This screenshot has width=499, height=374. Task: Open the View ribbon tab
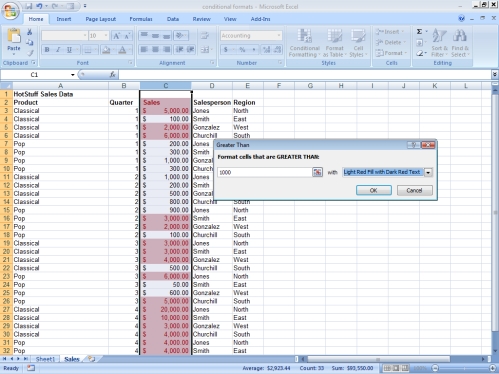coord(230,19)
